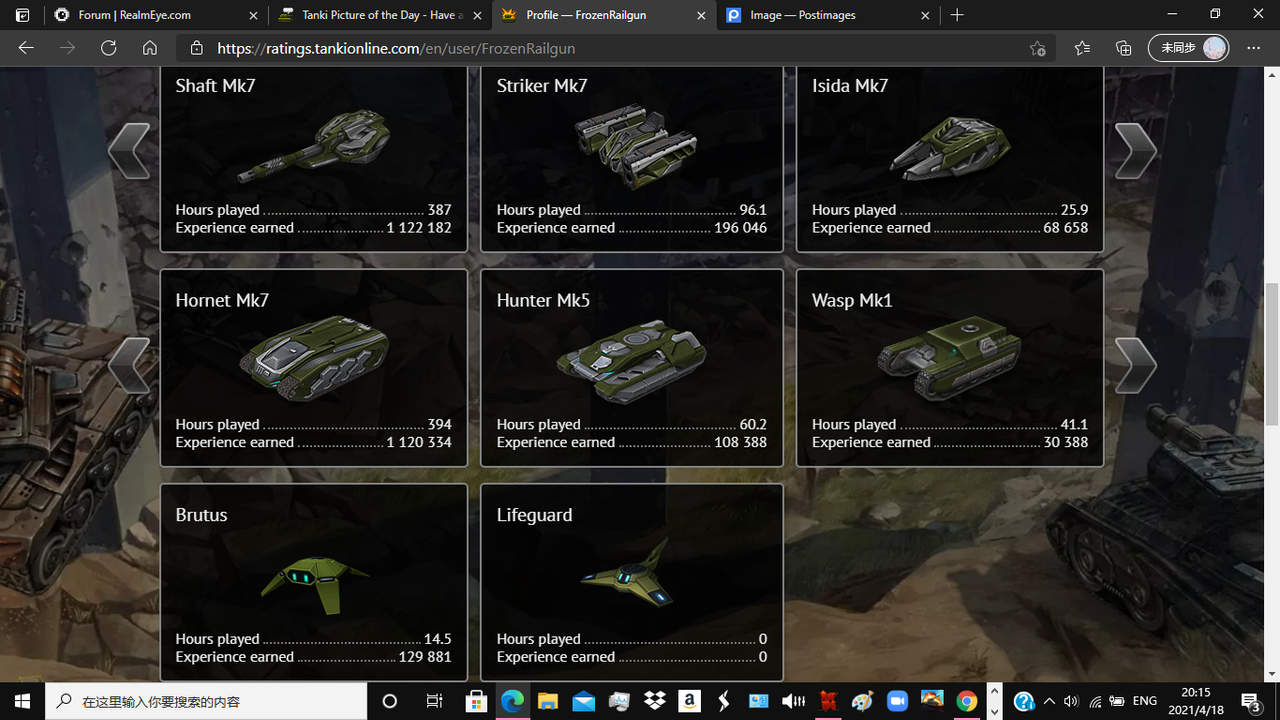
Task: Open network settings tray icon
Action: pyautogui.click(x=1095, y=701)
